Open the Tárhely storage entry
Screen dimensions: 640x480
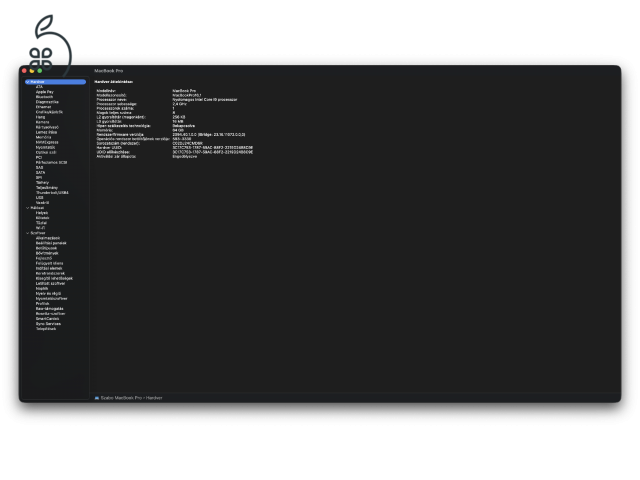[44, 182]
